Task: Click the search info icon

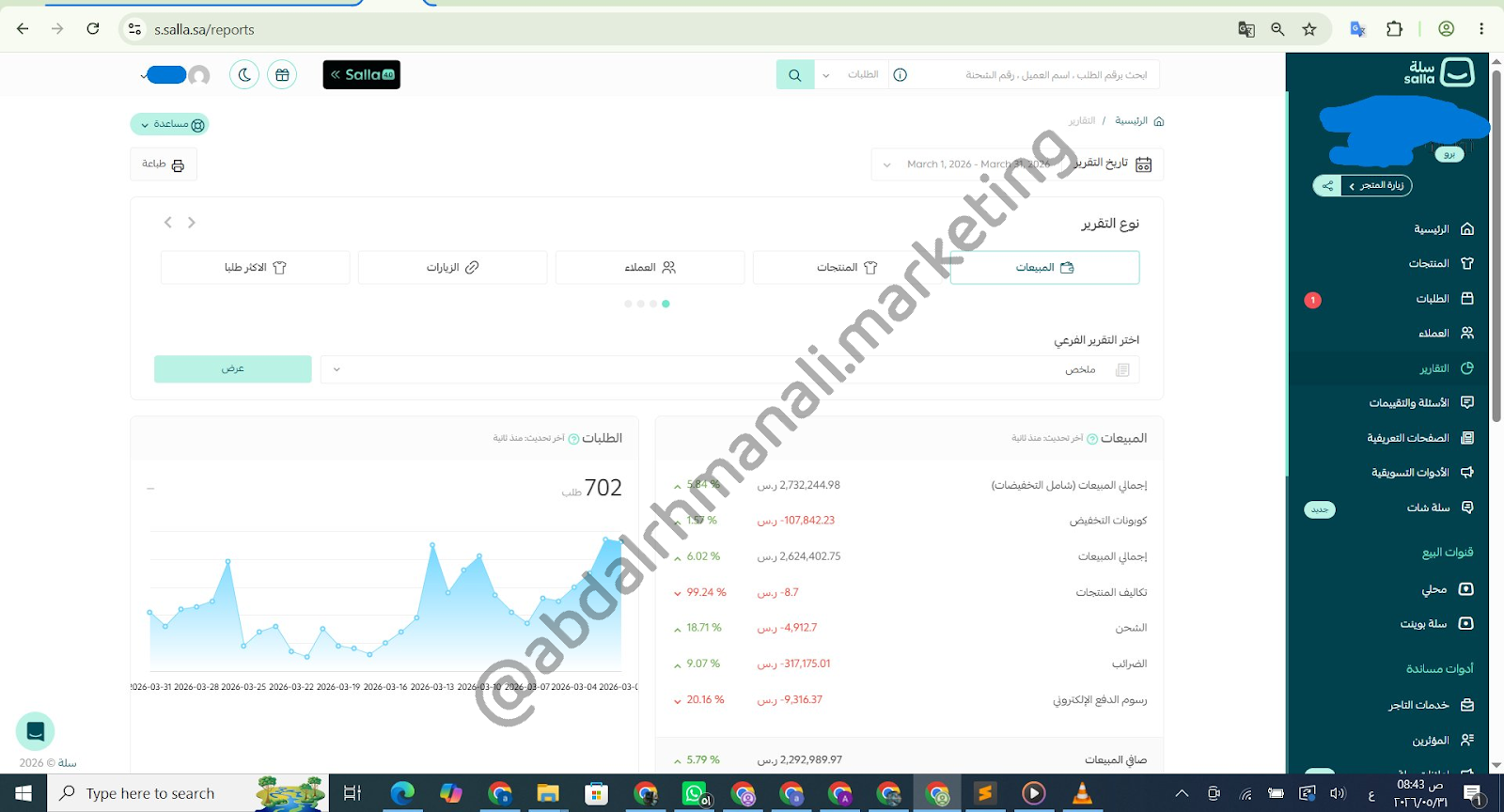Action: pos(901,75)
